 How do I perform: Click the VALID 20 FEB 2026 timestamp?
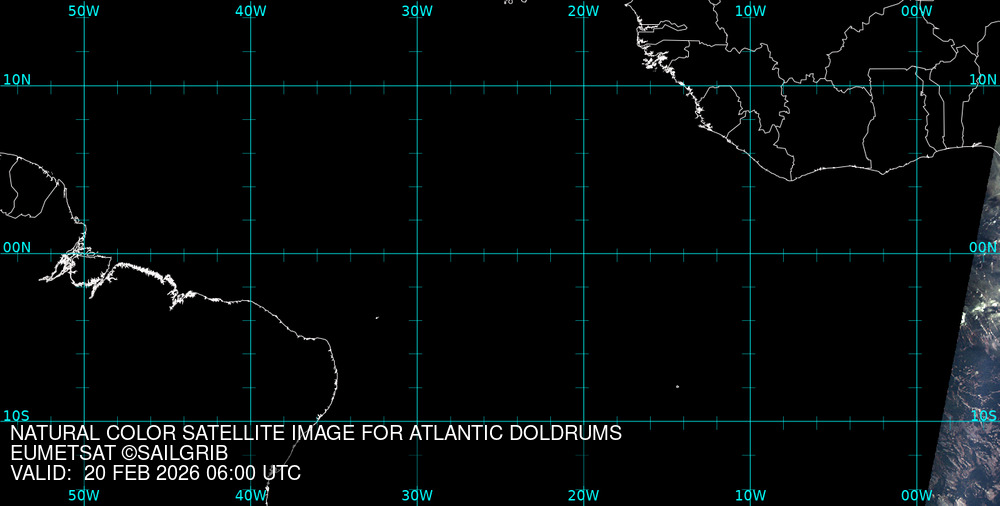pos(155,474)
